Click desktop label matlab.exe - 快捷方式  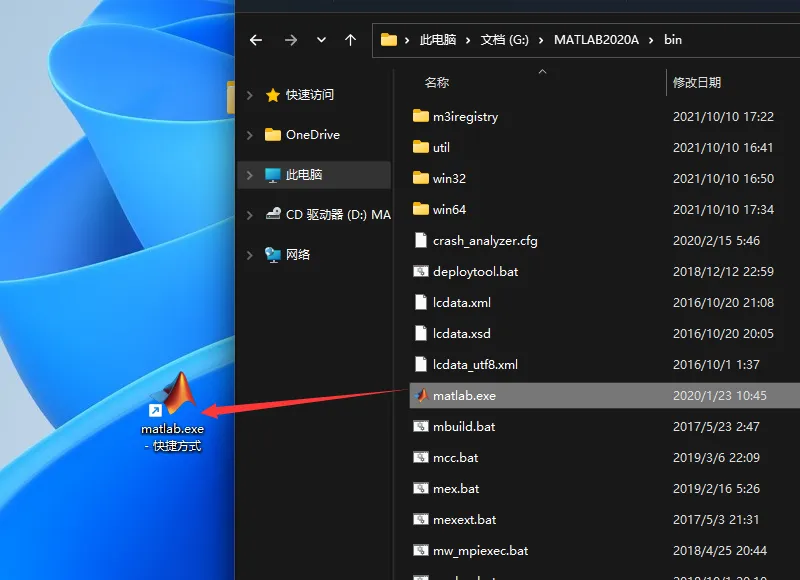(x=172, y=437)
